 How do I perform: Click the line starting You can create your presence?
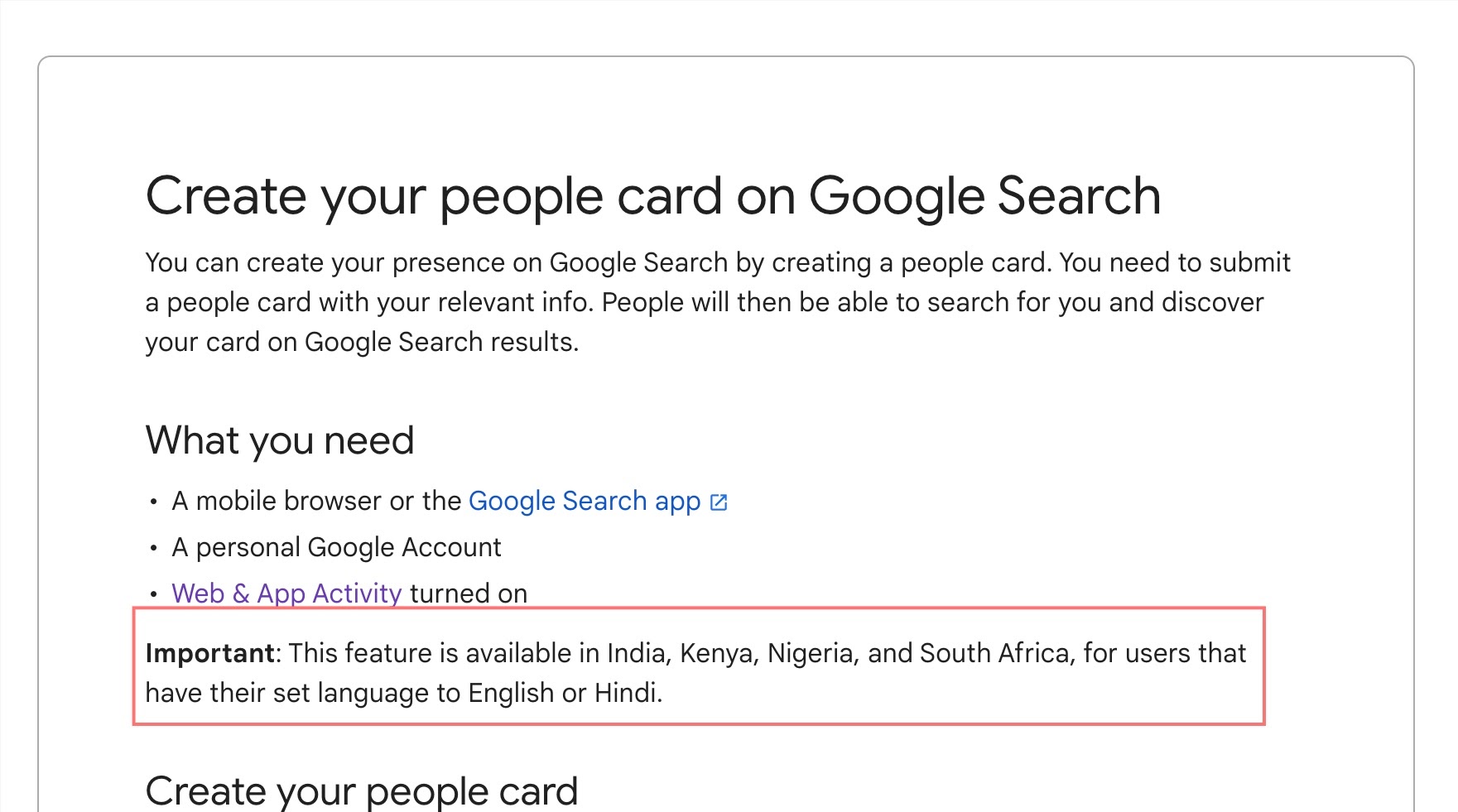(x=718, y=263)
